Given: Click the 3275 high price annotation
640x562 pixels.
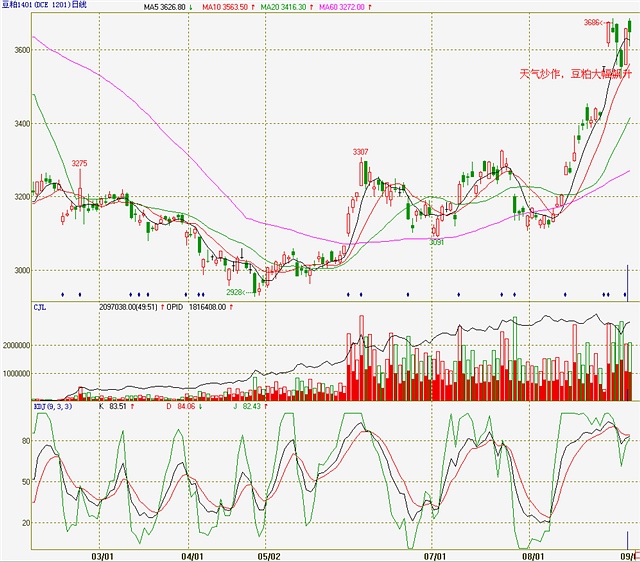Looking at the screenshot, I should coord(79,163).
